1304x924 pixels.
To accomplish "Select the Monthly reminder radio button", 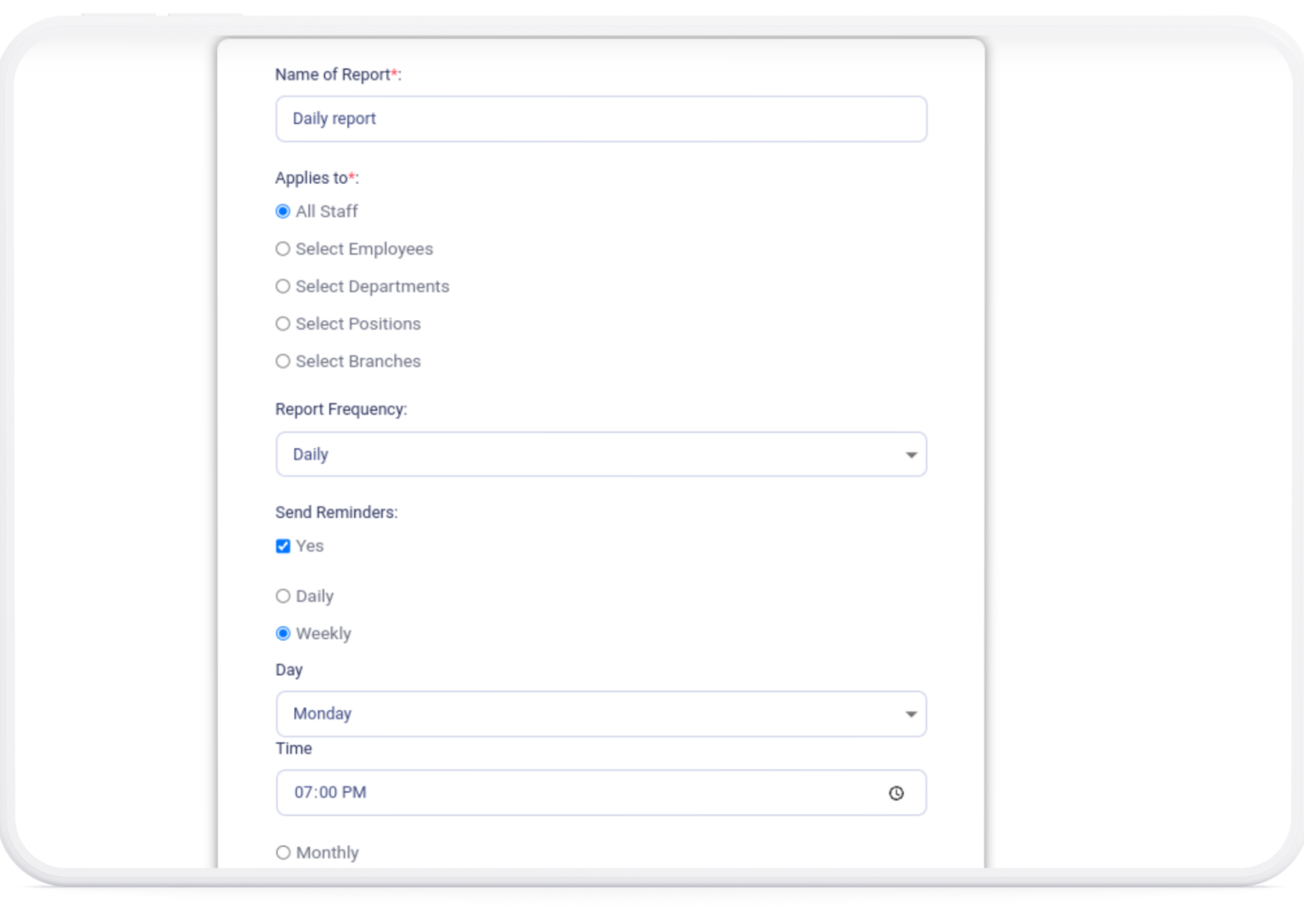I will (283, 852).
